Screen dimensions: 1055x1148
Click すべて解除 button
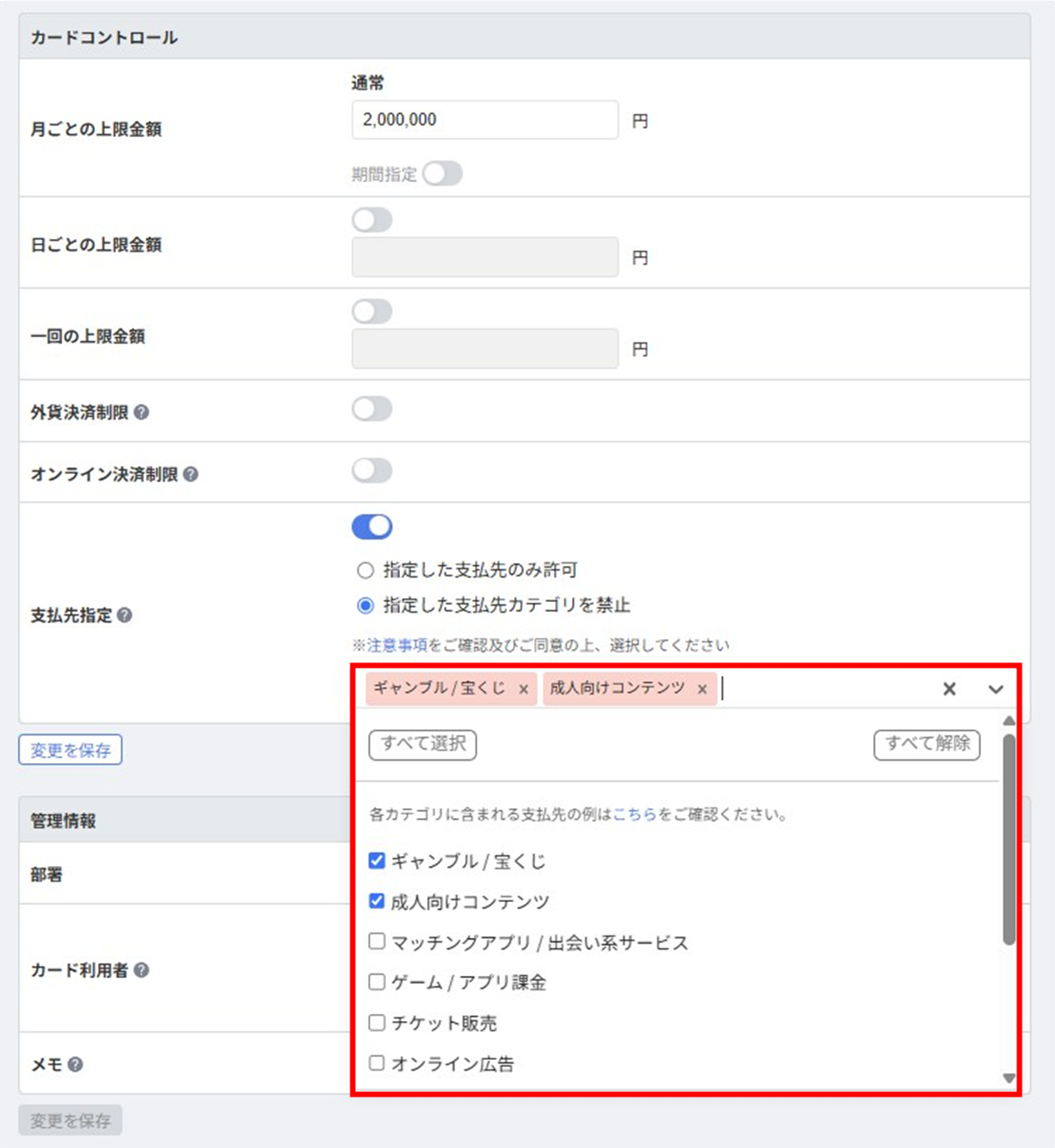pyautogui.click(x=927, y=744)
